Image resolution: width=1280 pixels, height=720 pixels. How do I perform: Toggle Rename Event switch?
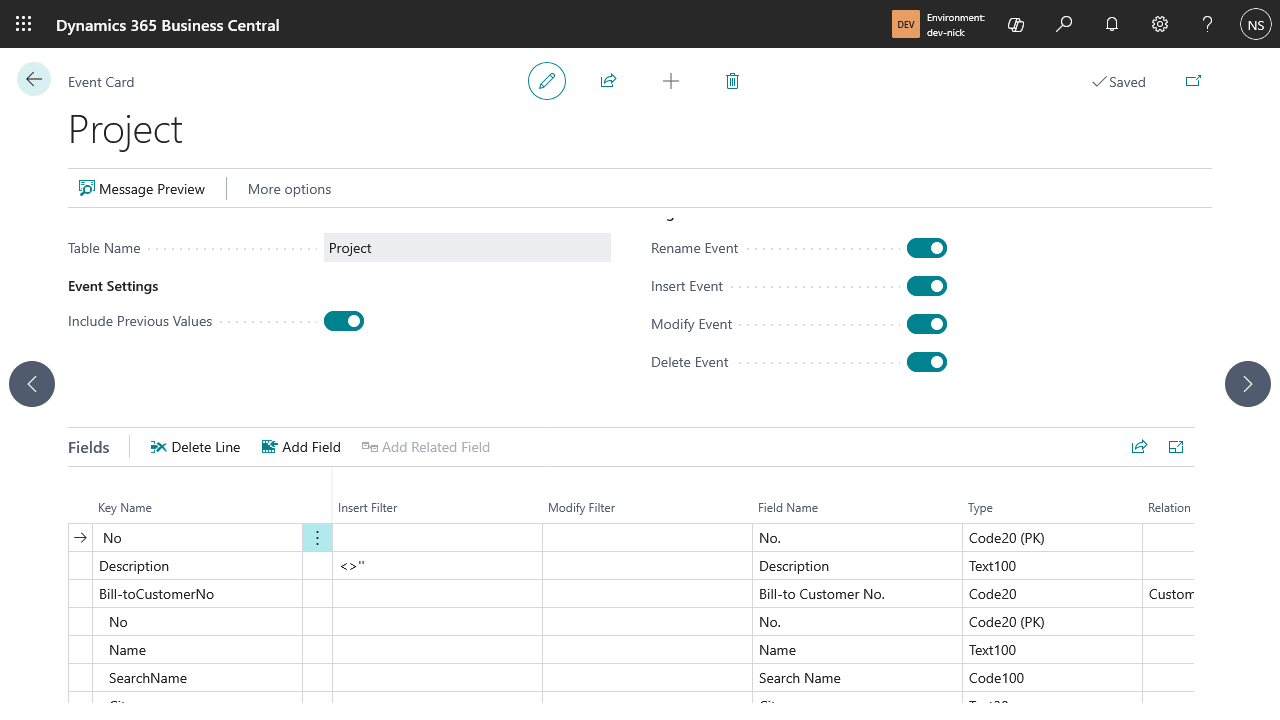[927, 248]
